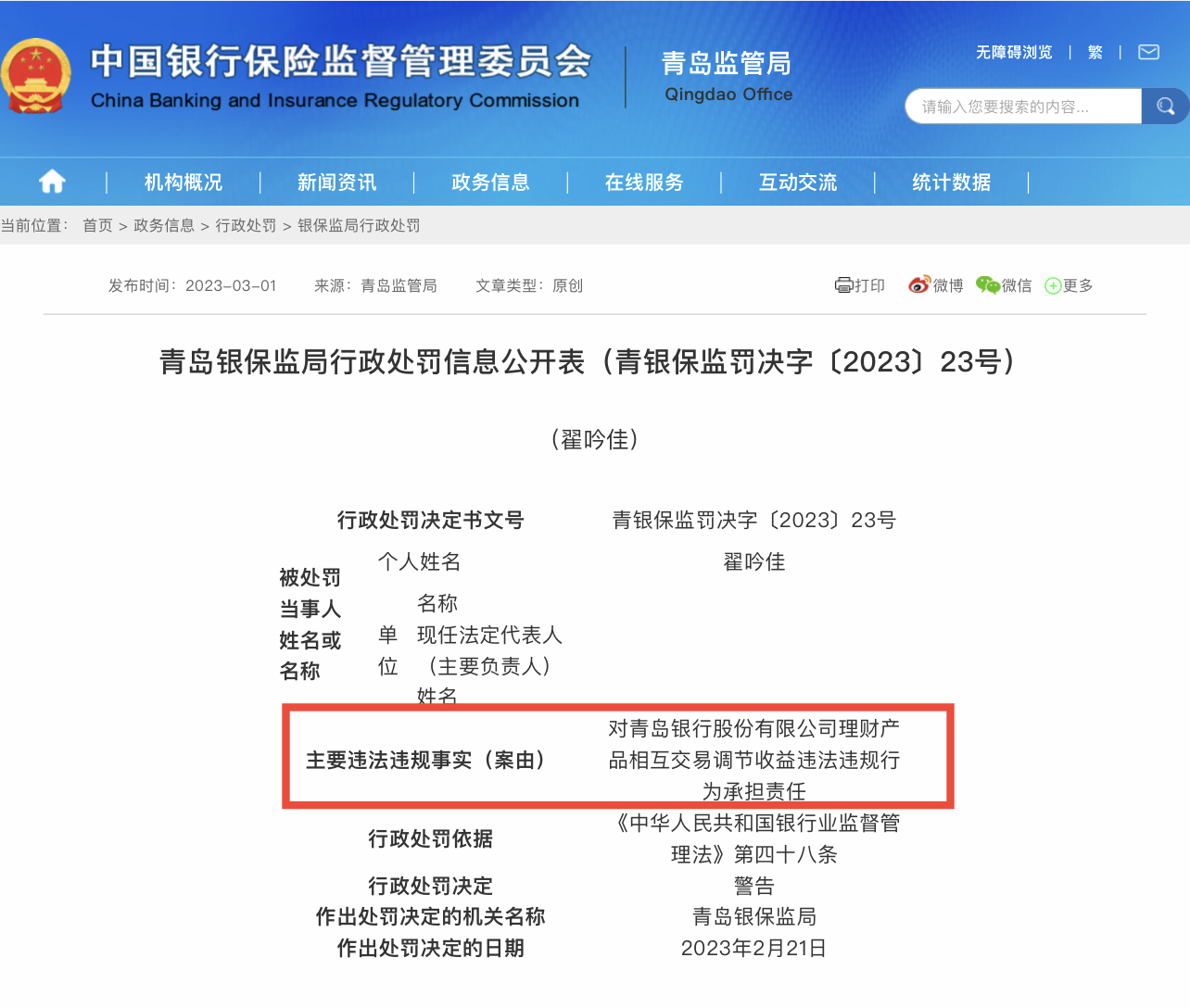Open the 统计数据 menu
Viewport: 1190px width, 1008px height.
click(x=952, y=183)
